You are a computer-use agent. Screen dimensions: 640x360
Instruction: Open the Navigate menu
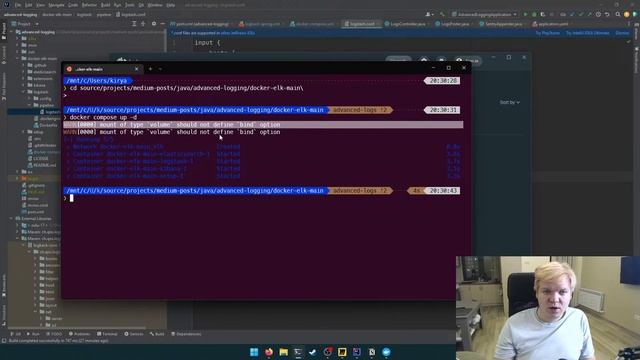[x=56, y=5]
